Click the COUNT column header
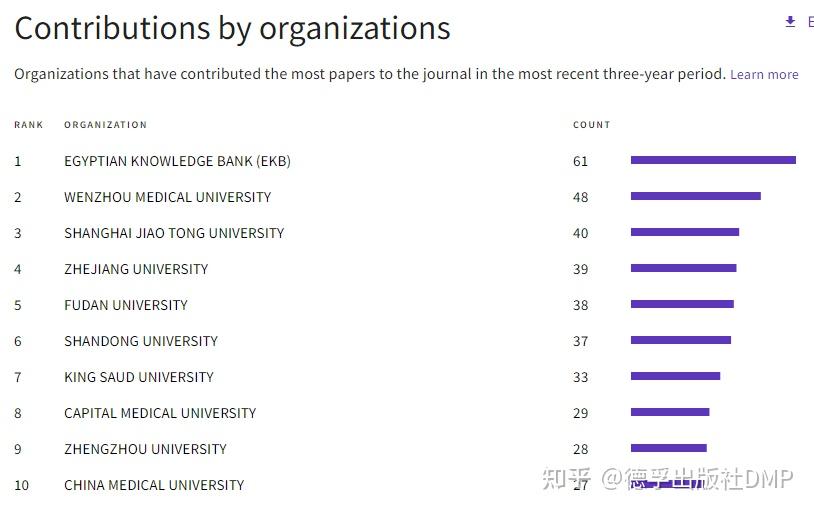814x512 pixels. click(x=591, y=125)
